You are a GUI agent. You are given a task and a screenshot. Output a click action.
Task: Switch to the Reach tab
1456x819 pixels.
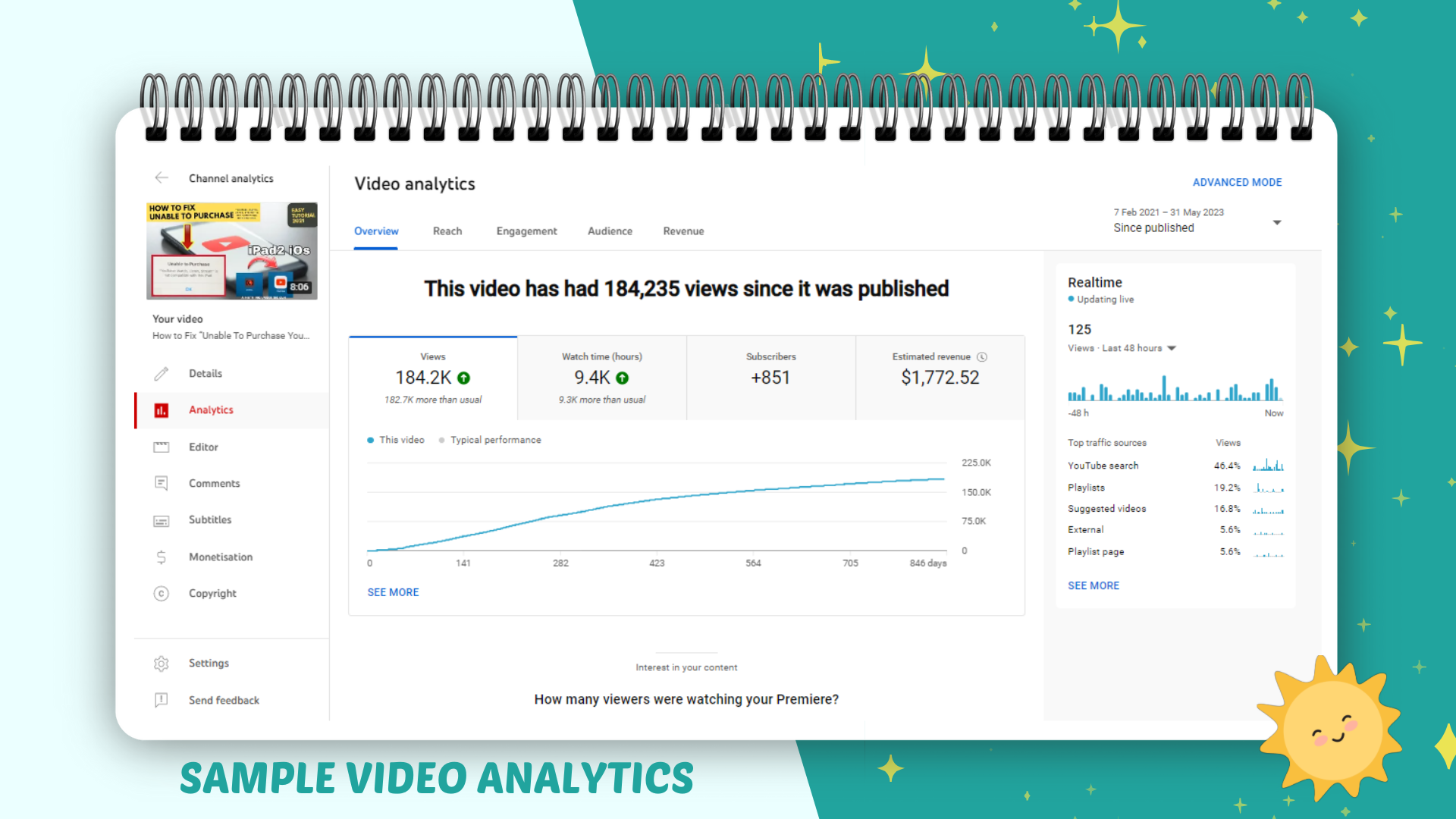pos(447,231)
